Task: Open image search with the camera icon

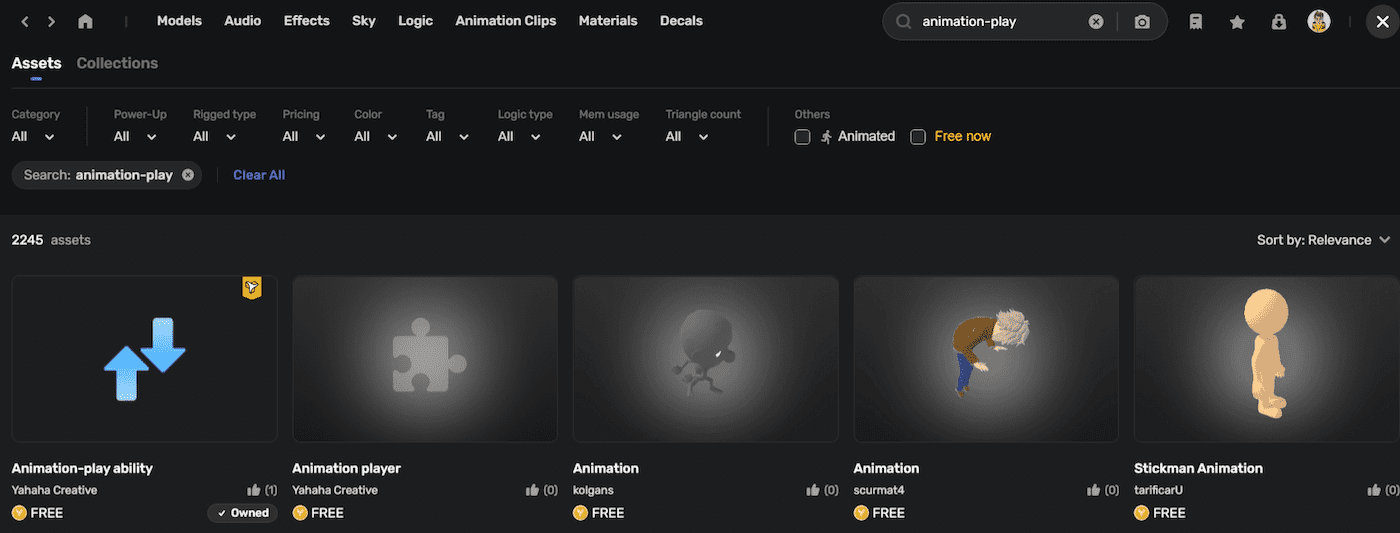Action: click(1142, 22)
